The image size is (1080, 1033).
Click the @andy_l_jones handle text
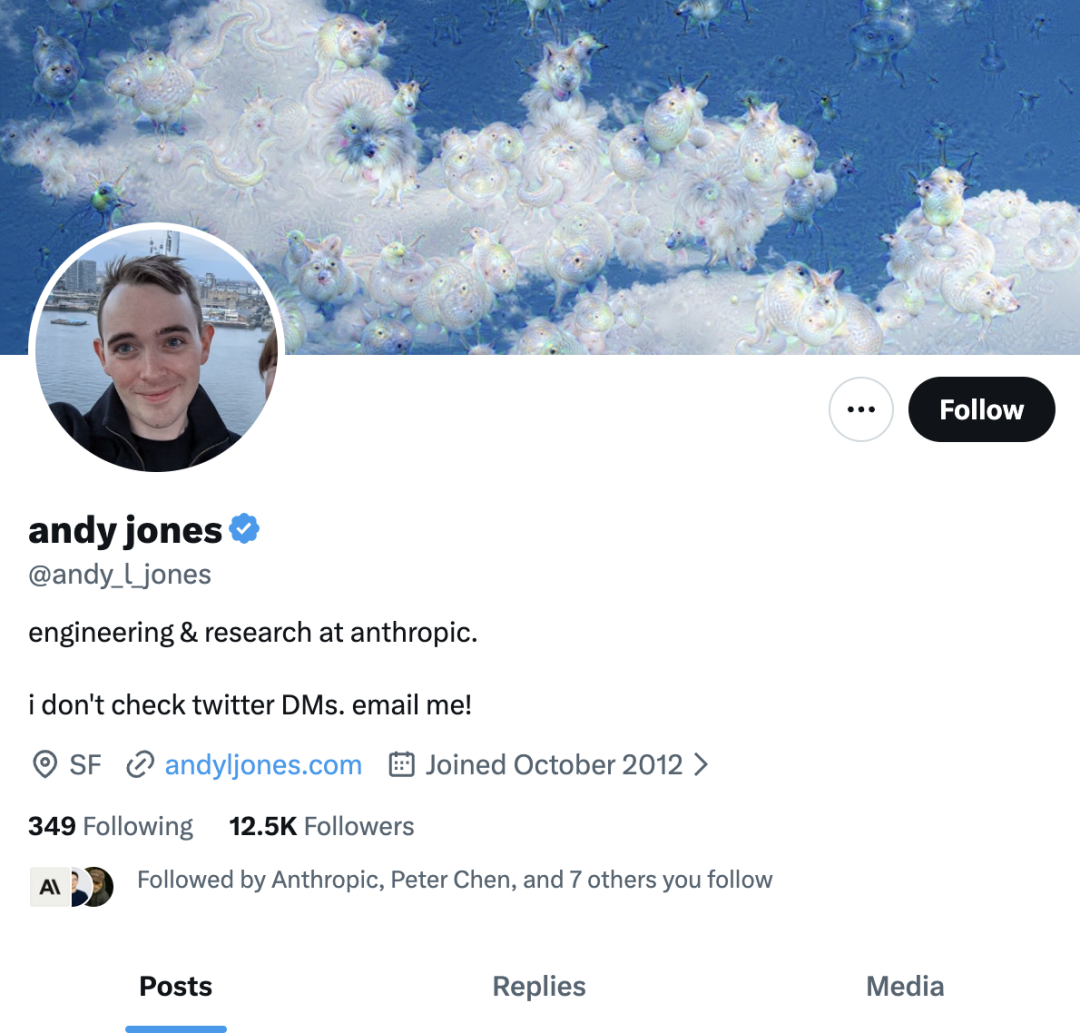[x=120, y=574]
